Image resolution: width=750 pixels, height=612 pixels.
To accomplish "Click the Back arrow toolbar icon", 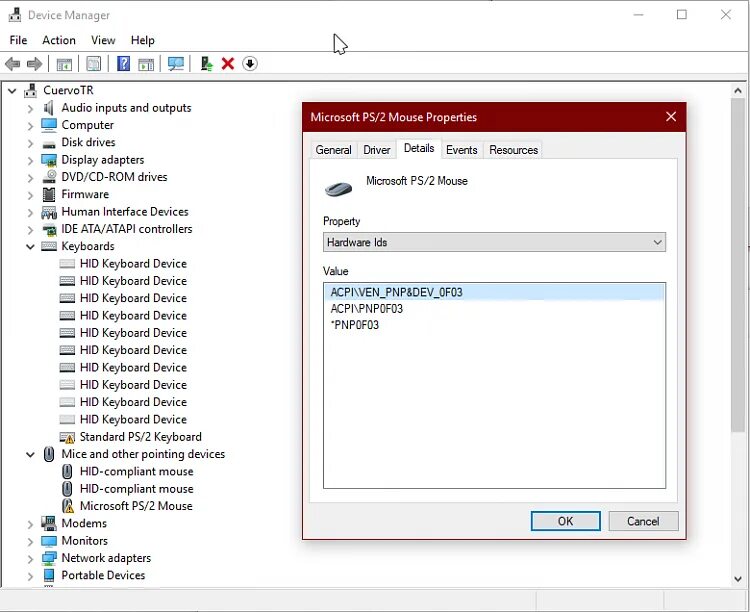I will [x=12, y=64].
